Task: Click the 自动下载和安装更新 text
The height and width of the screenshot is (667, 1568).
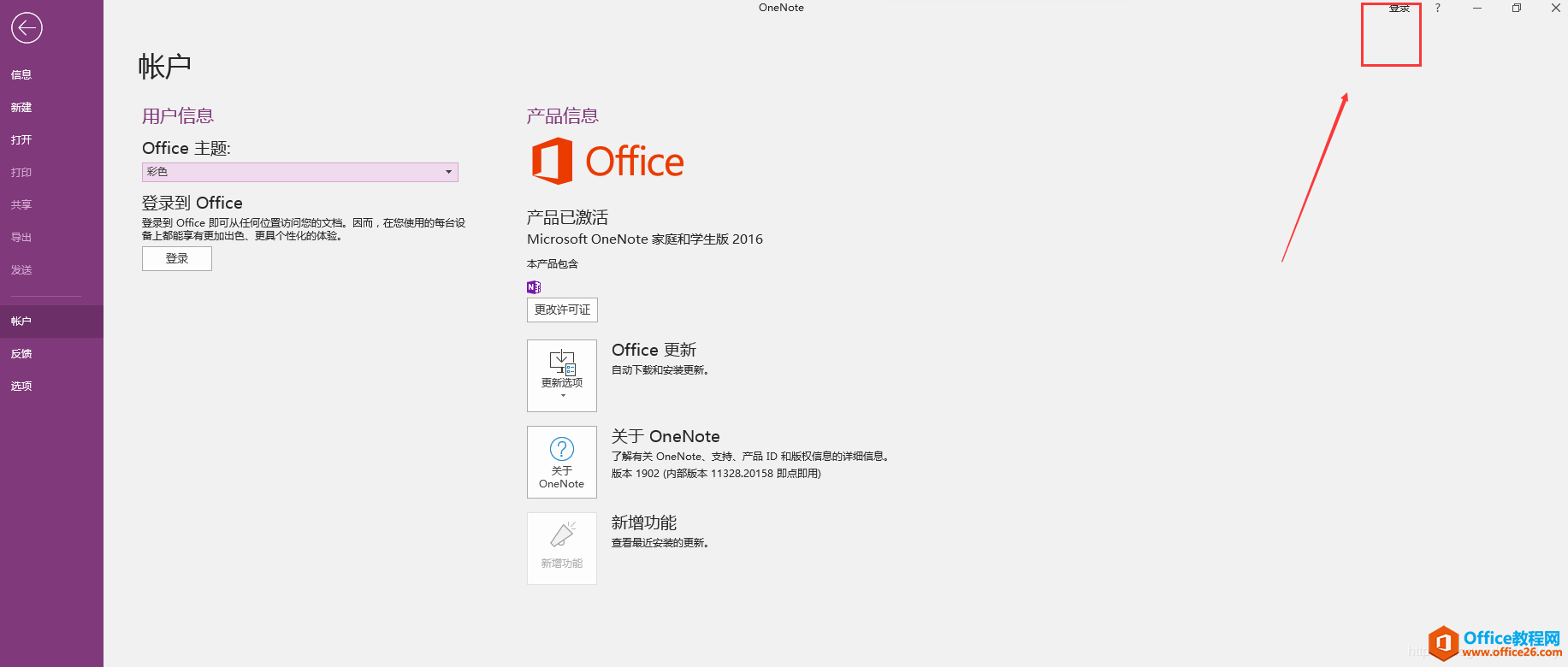Action: coord(660,370)
